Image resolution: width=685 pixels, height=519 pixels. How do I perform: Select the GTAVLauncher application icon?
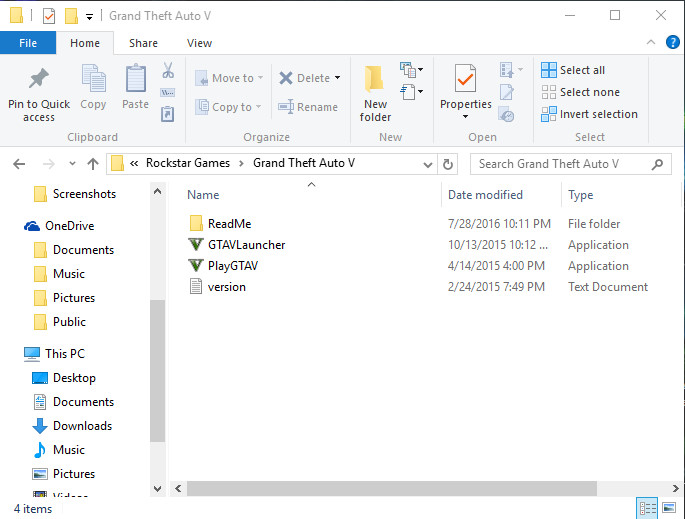(196, 244)
